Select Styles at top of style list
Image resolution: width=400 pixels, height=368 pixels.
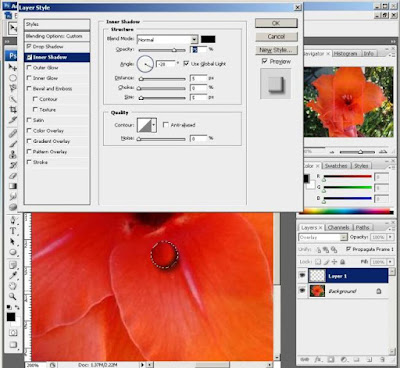click(57, 24)
